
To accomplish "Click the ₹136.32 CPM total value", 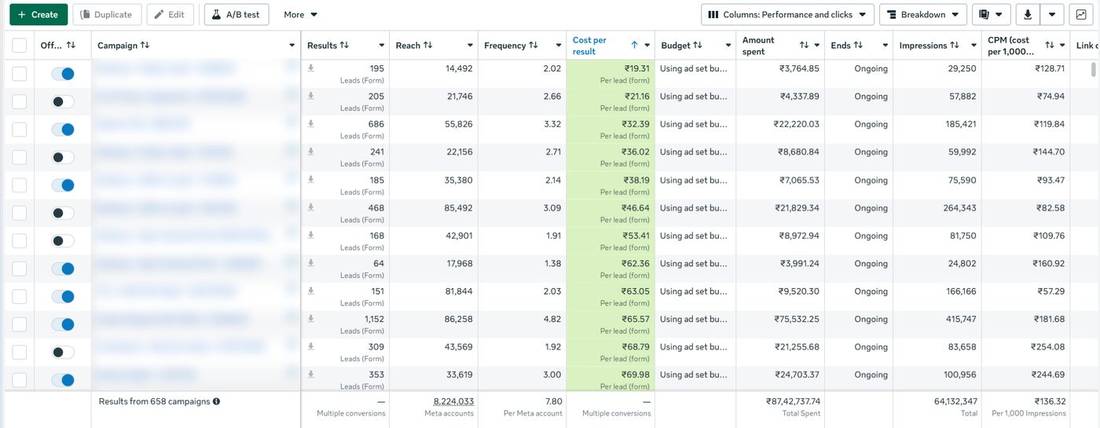I will coord(1049,401).
